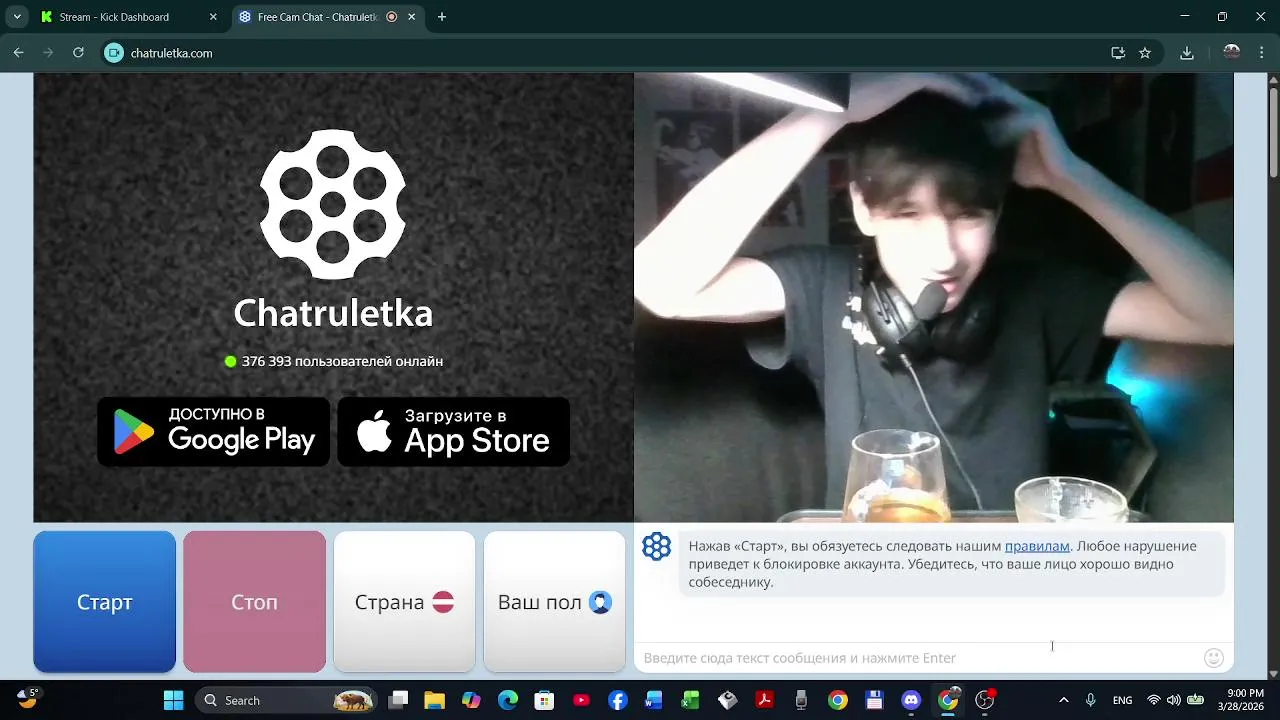
Task: Bookmark this page with the star
Action: [x=1145, y=53]
